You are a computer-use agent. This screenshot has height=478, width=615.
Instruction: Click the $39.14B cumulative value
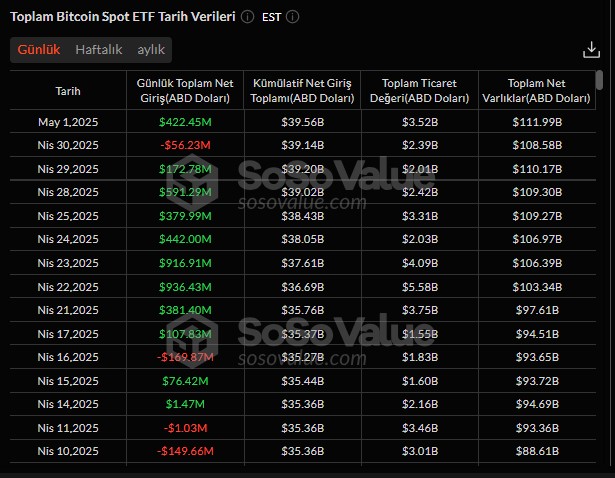302,145
